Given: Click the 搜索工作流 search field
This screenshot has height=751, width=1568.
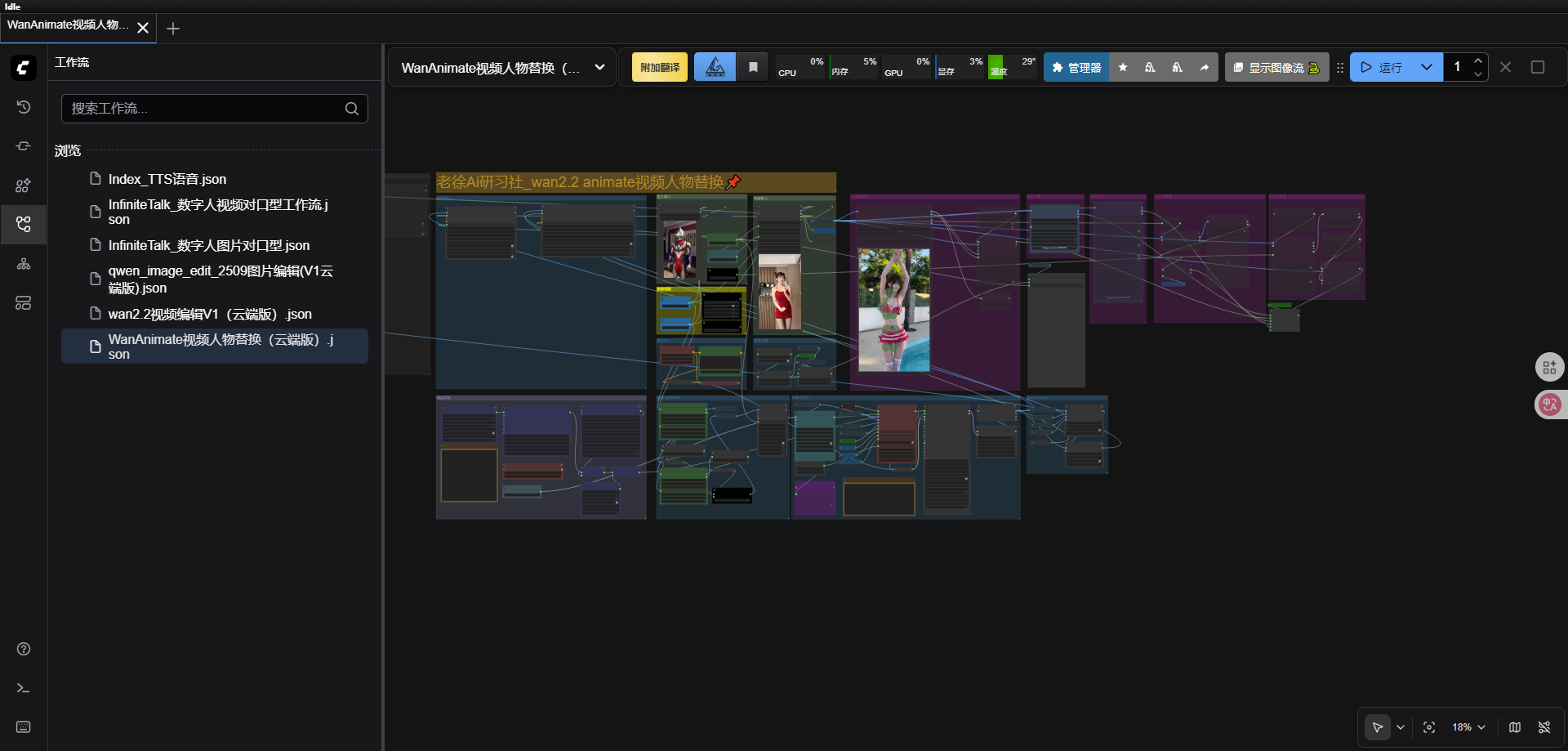Looking at the screenshot, I should pos(204,109).
